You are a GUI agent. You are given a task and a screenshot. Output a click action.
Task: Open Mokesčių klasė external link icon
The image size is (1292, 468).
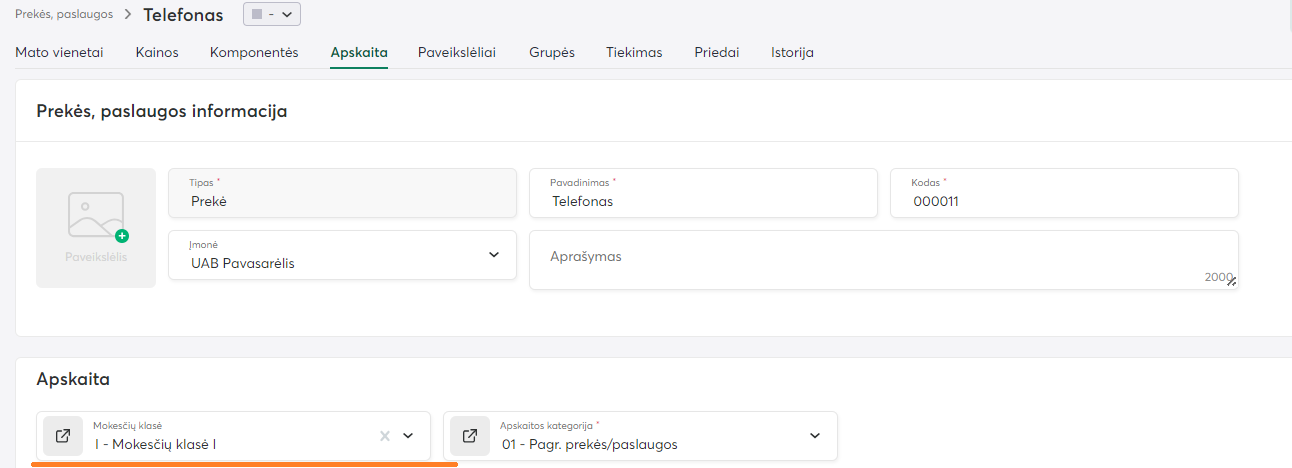(62, 436)
